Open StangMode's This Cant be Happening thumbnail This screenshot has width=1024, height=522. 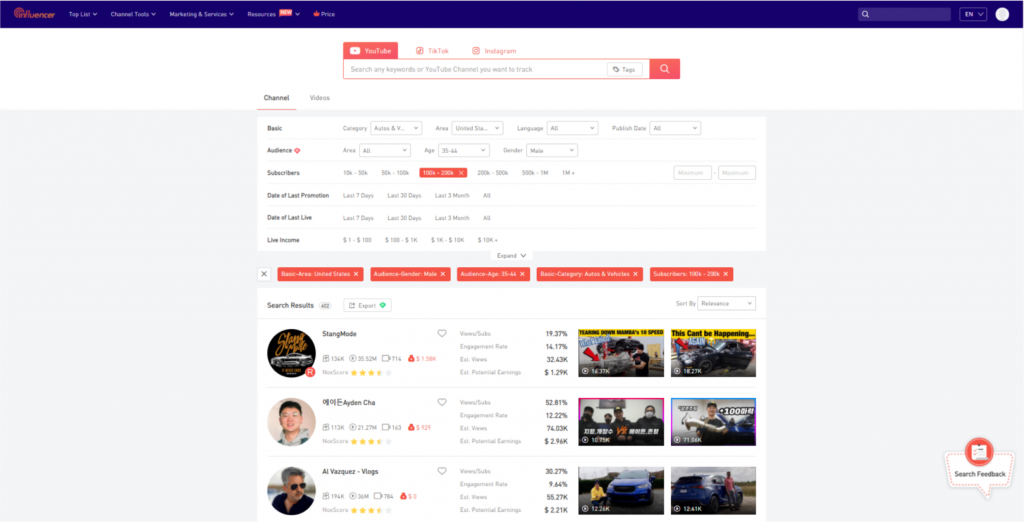pos(713,353)
